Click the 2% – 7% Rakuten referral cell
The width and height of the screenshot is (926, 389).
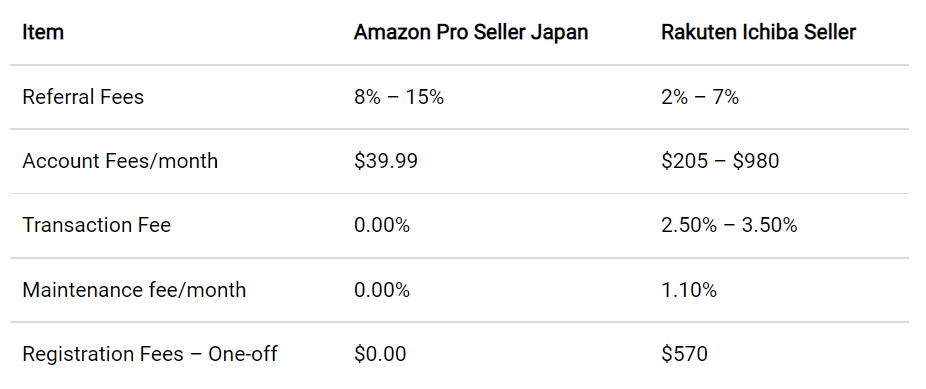point(700,97)
